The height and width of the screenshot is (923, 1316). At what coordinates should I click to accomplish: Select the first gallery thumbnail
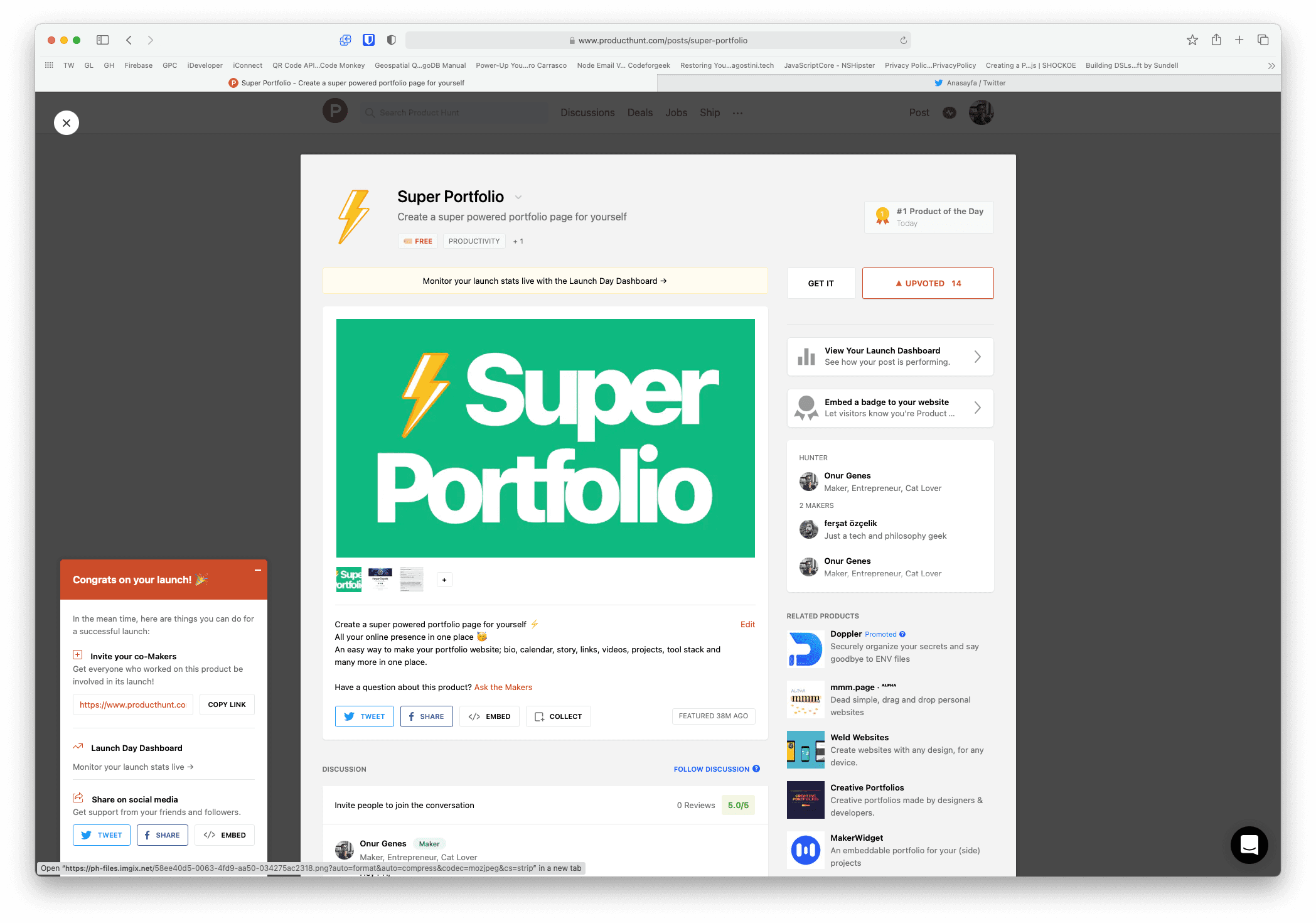coord(349,580)
